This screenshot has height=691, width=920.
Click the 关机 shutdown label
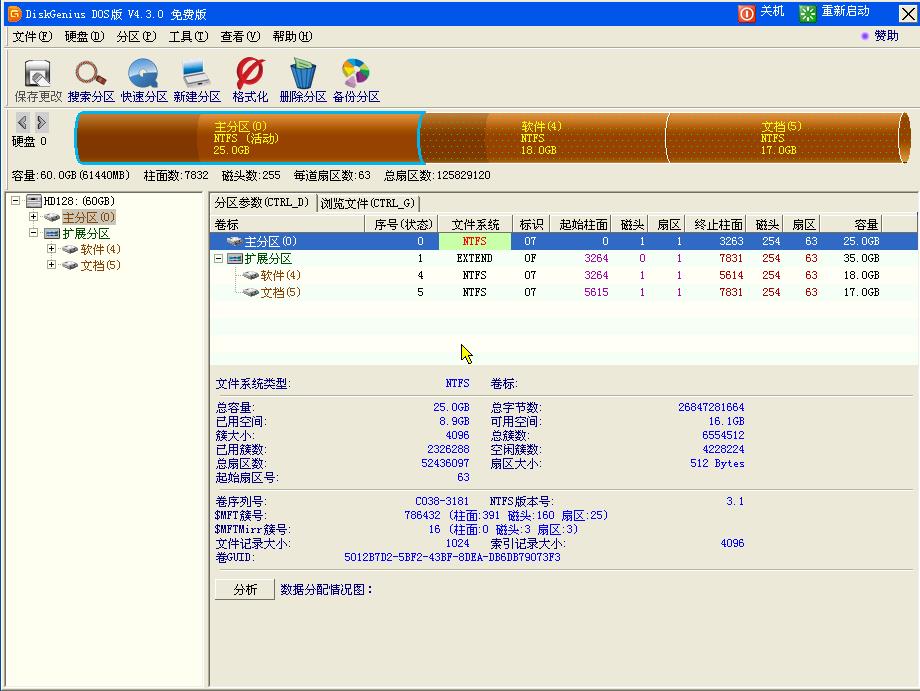pyautogui.click(x=772, y=12)
